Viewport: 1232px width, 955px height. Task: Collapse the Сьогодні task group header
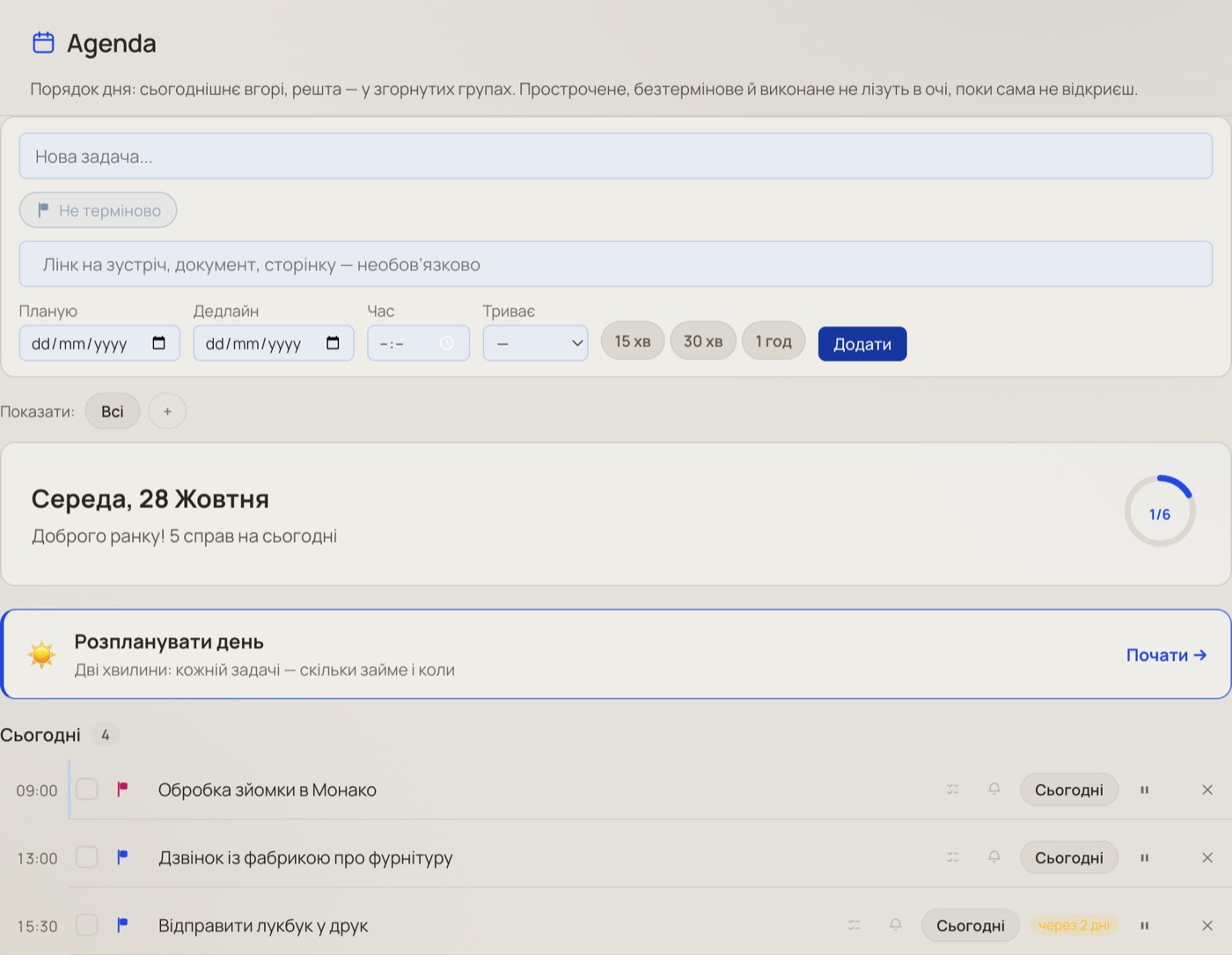tap(59, 735)
